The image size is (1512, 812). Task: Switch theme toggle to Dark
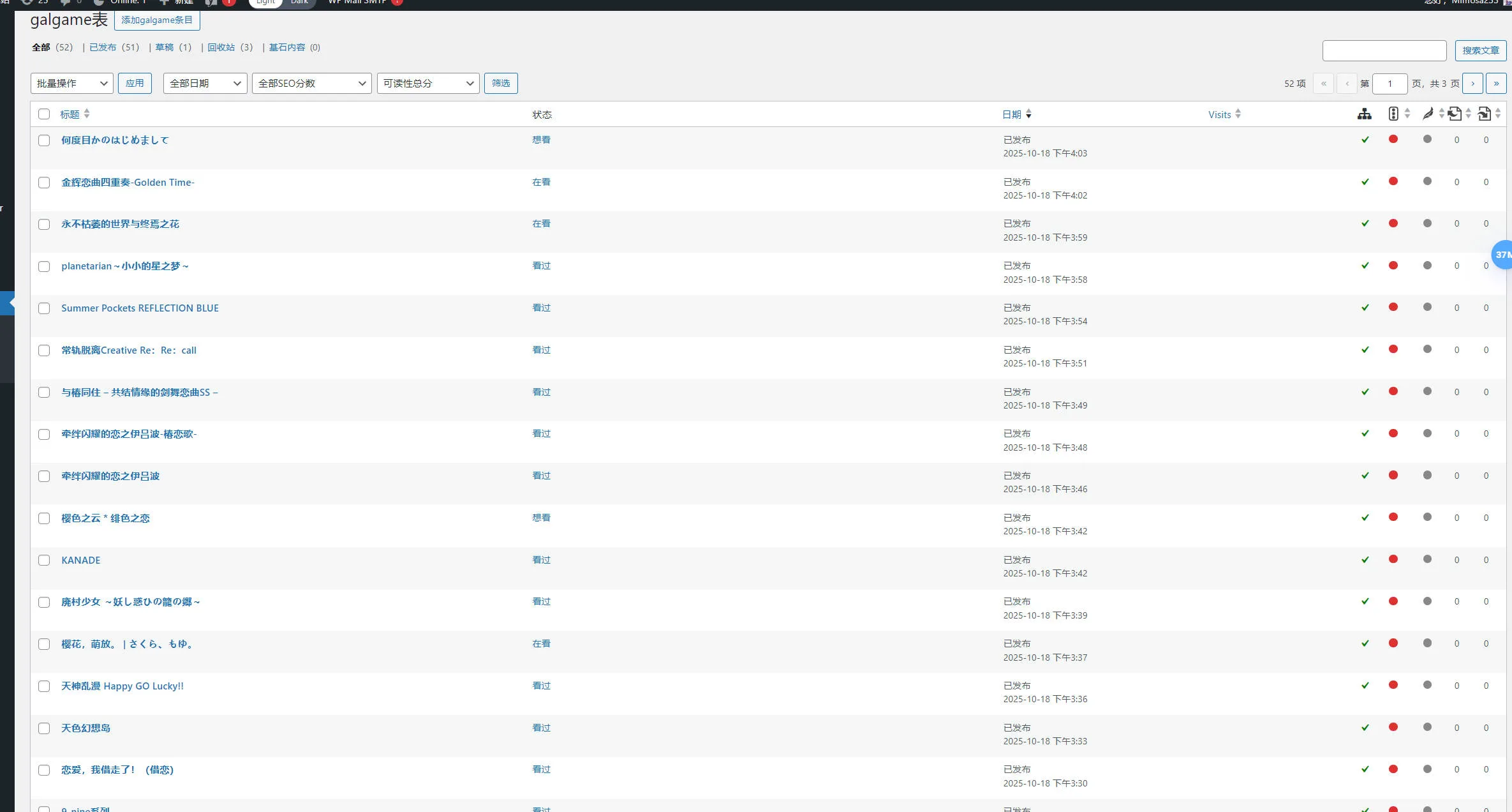299,2
